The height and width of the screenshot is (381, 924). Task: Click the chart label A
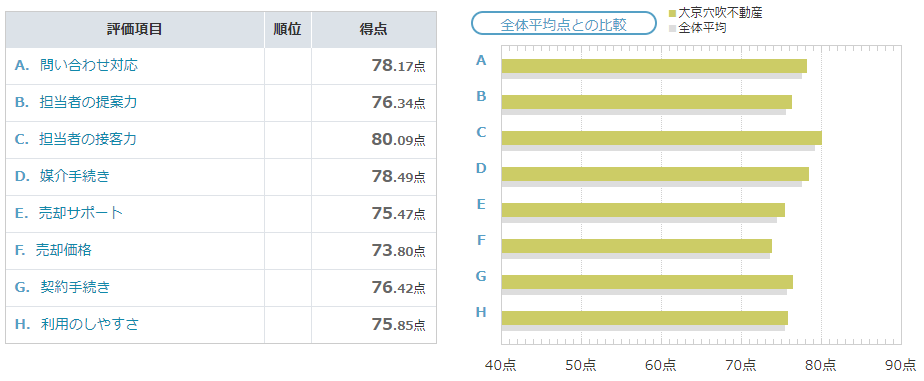point(481,60)
